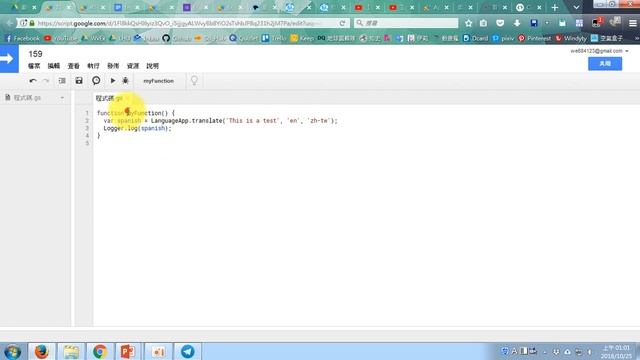Open the Pinterest bookmark
640x360 pixels.
(535, 38)
